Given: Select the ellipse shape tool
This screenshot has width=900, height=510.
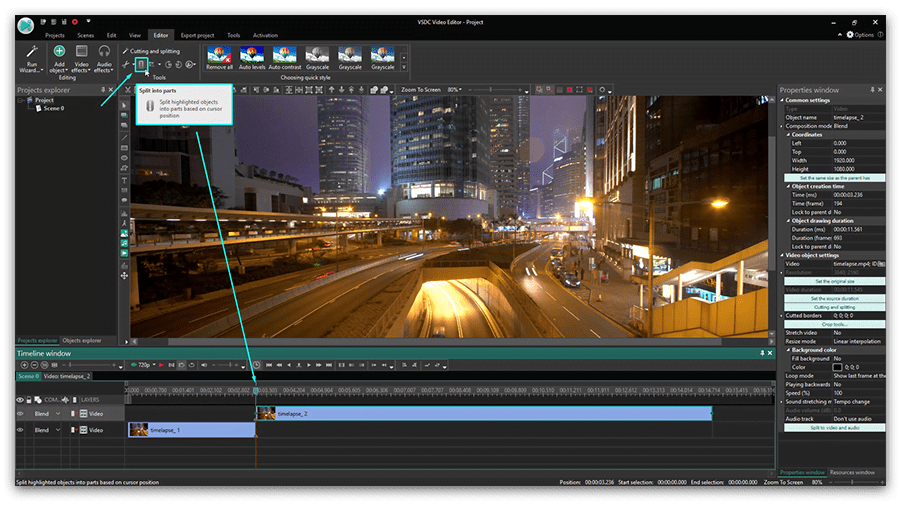Looking at the screenshot, I should 124,158.
